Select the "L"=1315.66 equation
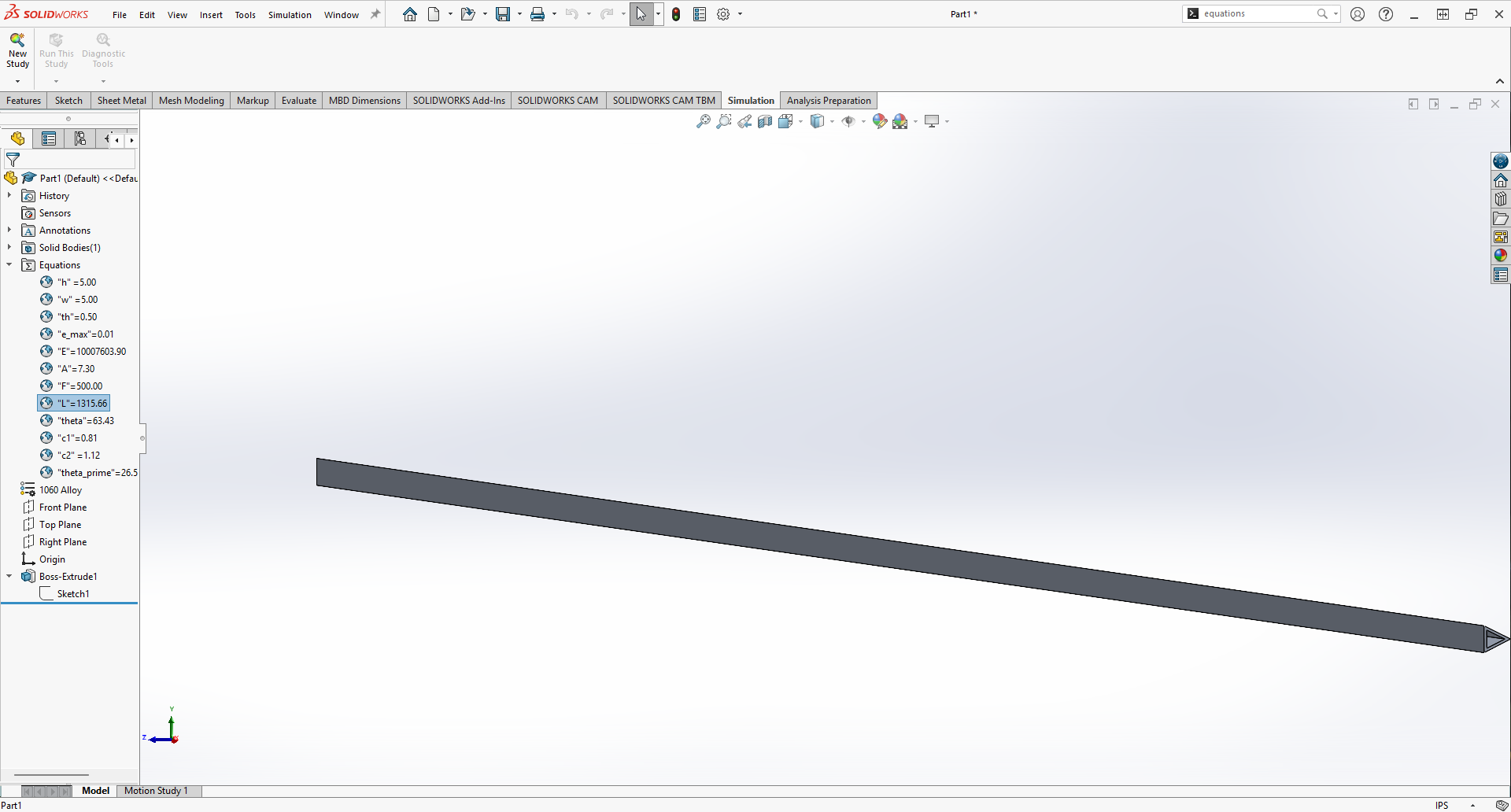The width and height of the screenshot is (1511, 812). point(74,404)
